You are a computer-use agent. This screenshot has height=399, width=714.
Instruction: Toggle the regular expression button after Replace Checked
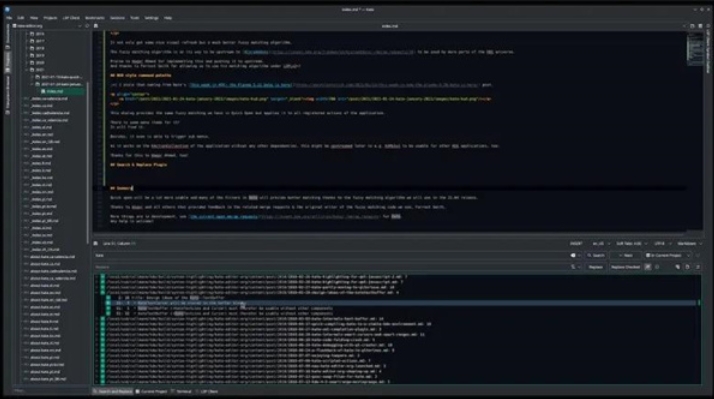tap(648, 267)
